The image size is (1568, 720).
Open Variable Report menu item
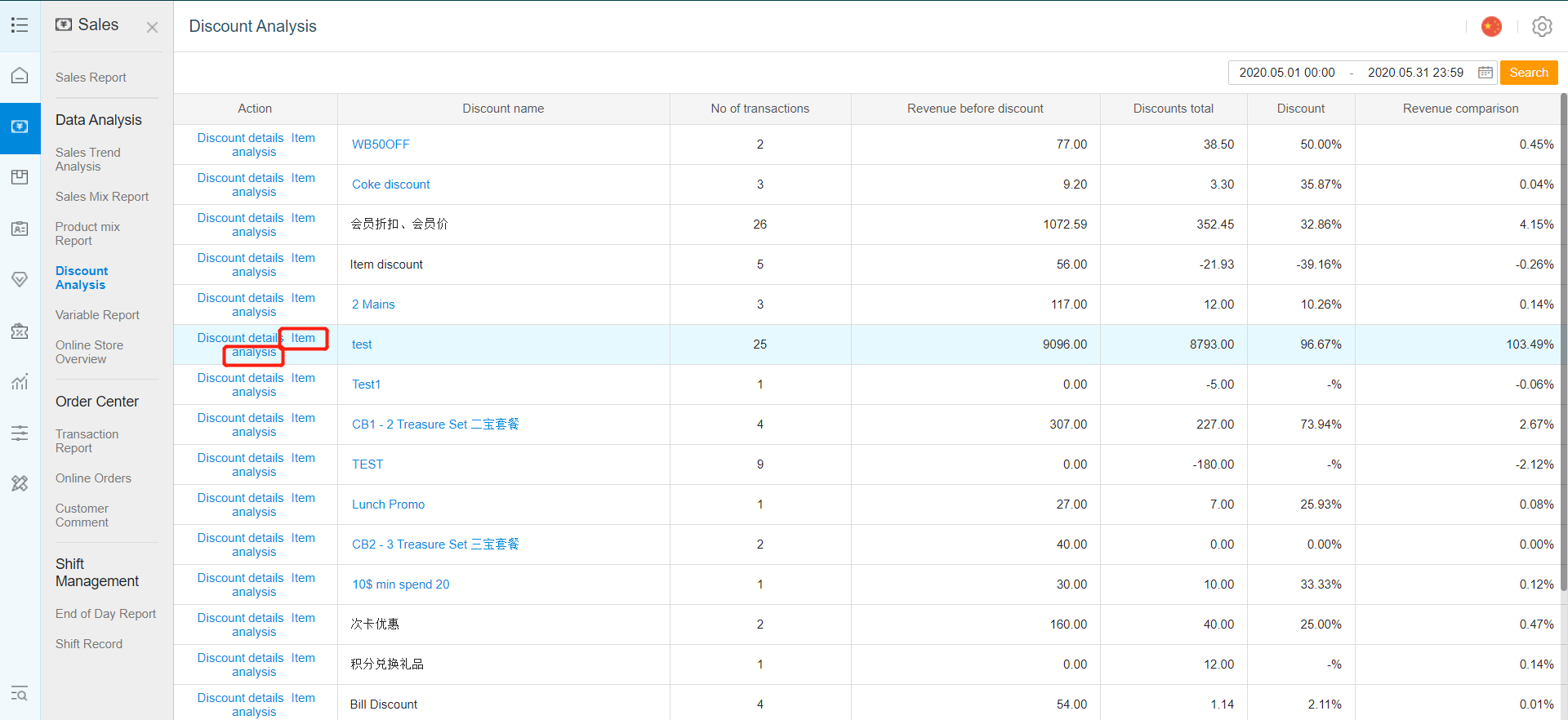tap(97, 315)
